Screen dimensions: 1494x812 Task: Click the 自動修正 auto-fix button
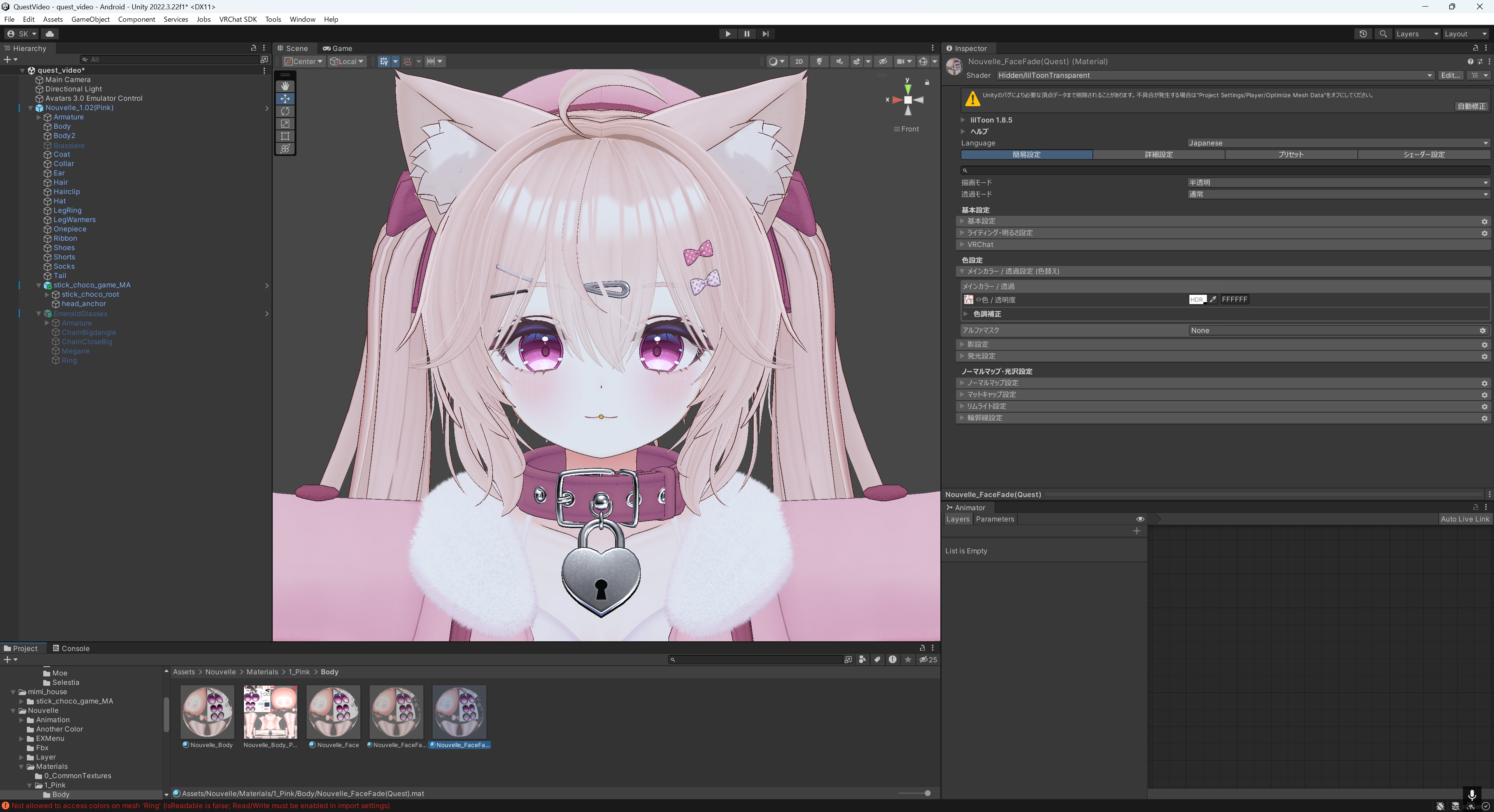pyautogui.click(x=1471, y=106)
